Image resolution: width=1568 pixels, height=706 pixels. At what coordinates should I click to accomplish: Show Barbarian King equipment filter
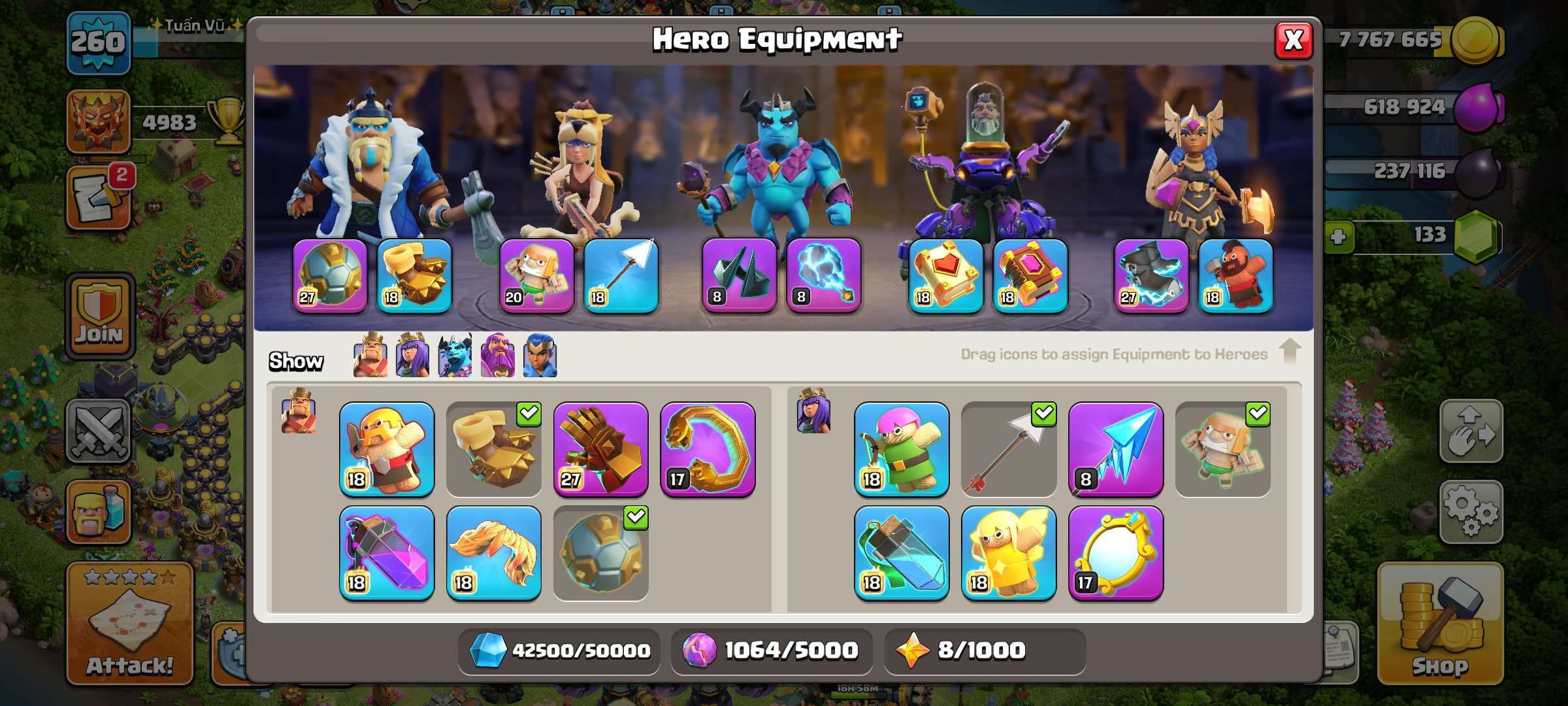coord(370,355)
